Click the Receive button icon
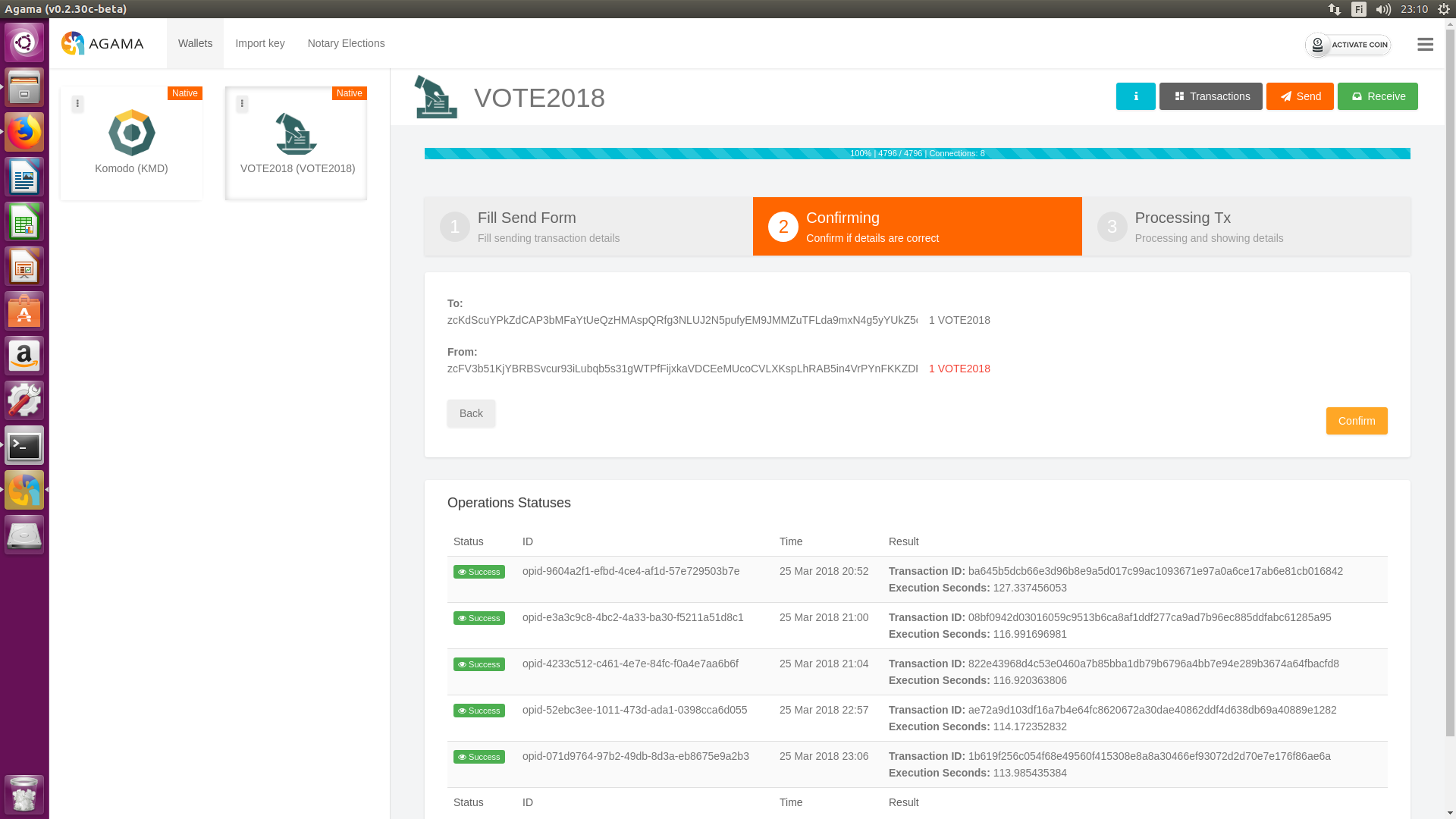Viewport: 1456px width, 819px height. tap(1357, 96)
